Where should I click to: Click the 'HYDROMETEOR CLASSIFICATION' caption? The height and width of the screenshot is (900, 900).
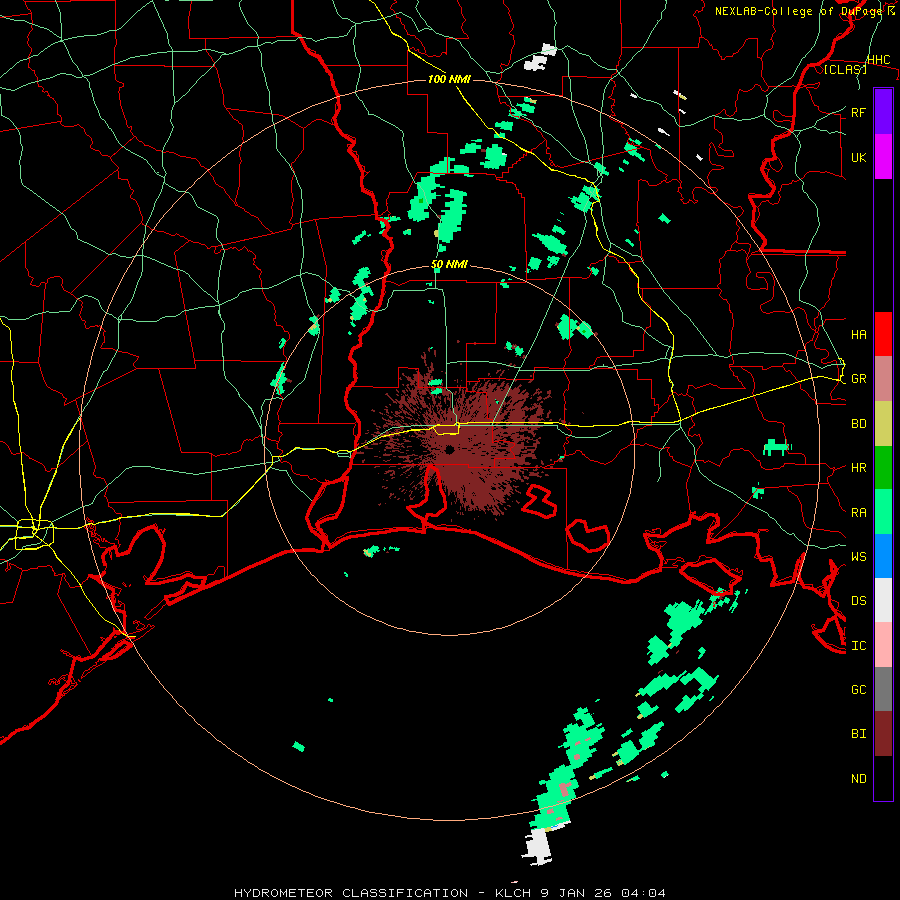tap(351, 893)
